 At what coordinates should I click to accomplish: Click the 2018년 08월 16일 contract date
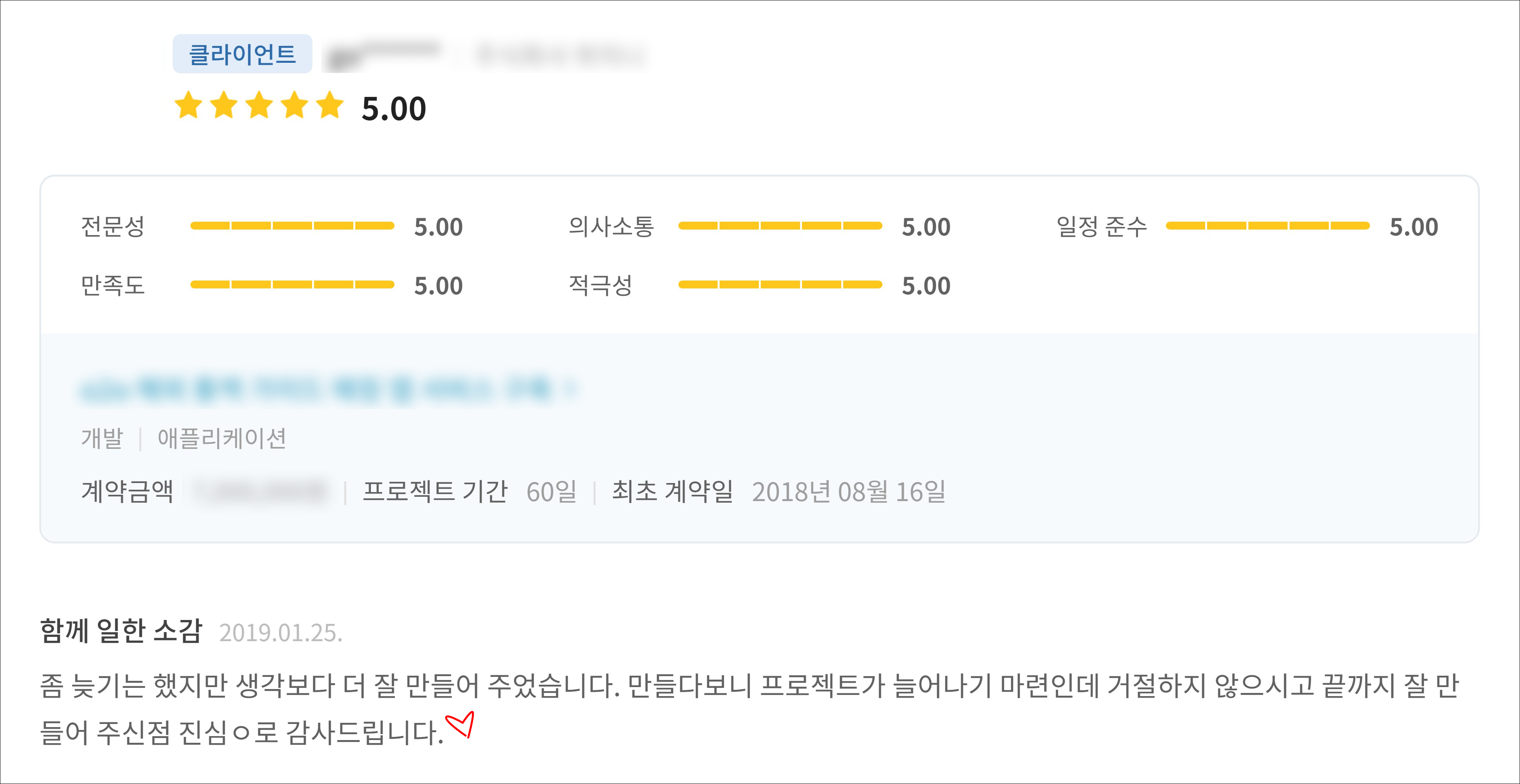click(848, 491)
